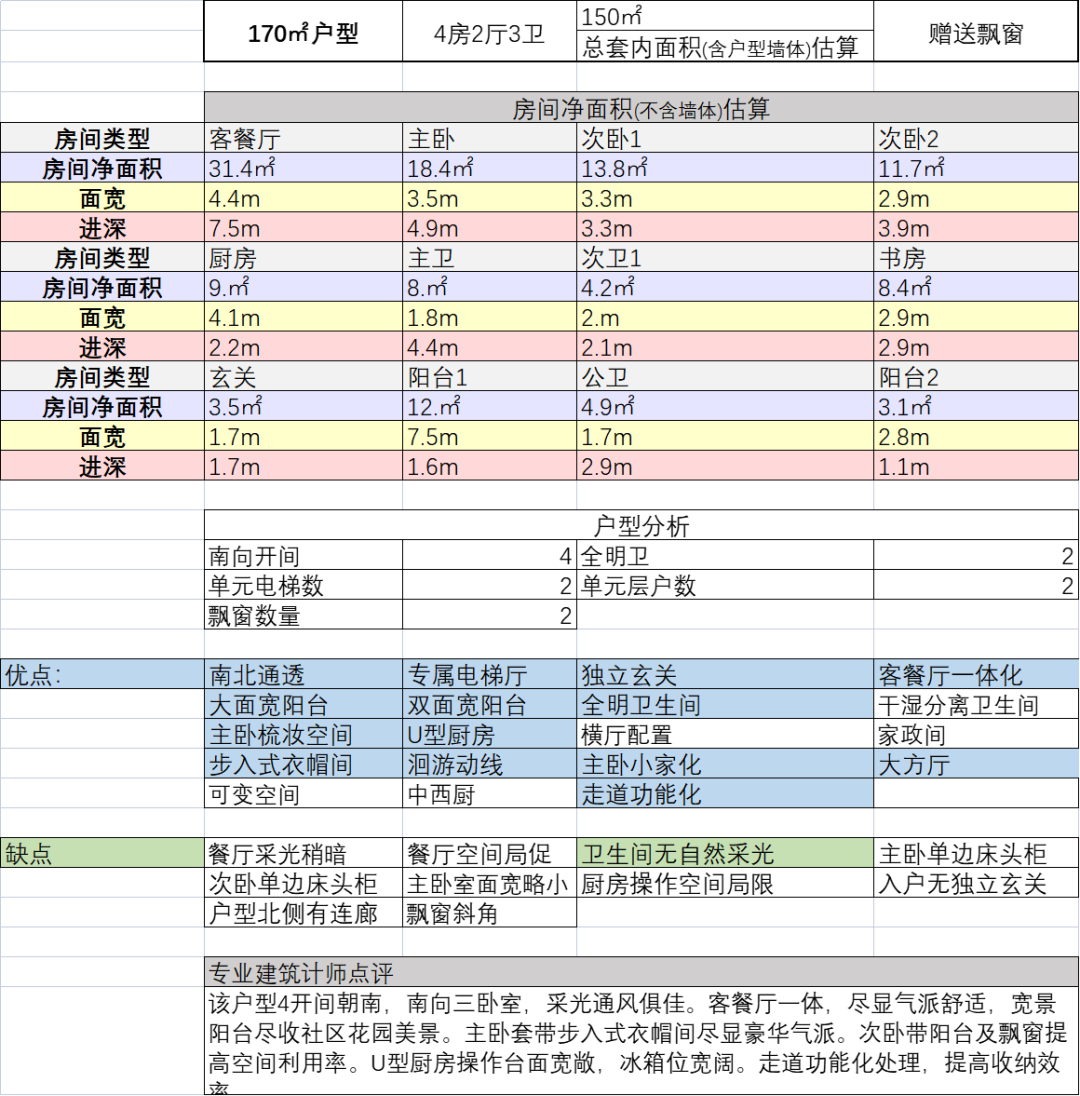Select the '南向开间' cell
The width and height of the screenshot is (1080, 1096).
(303, 556)
